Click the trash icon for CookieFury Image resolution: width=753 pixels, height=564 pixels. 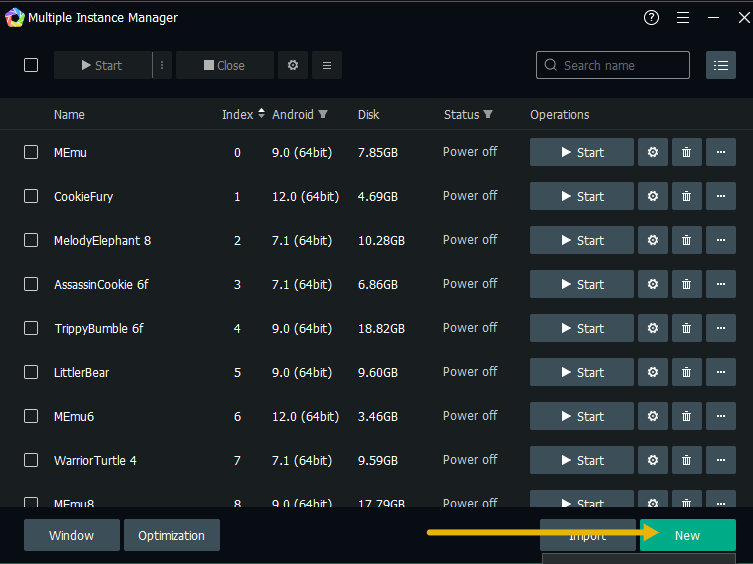687,196
